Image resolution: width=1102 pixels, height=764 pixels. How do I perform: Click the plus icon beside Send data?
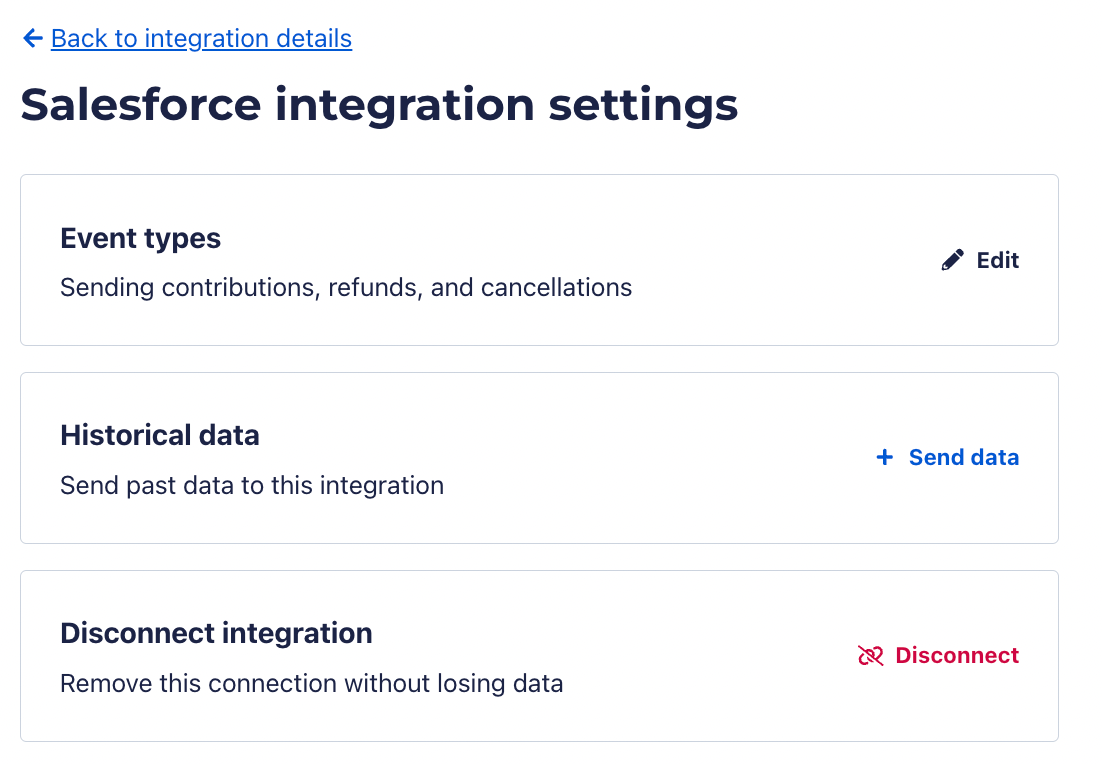point(885,458)
